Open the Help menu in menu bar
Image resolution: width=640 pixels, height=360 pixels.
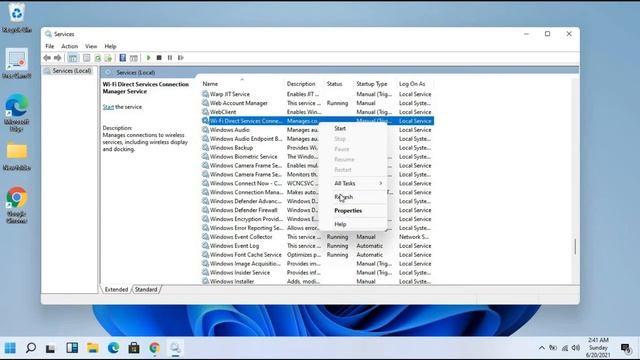coord(110,47)
